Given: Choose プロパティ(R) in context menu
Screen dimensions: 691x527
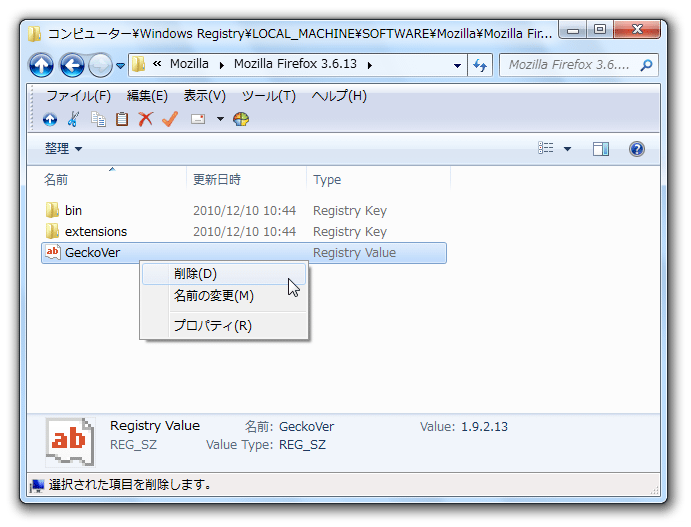Looking at the screenshot, I should pos(224,326).
